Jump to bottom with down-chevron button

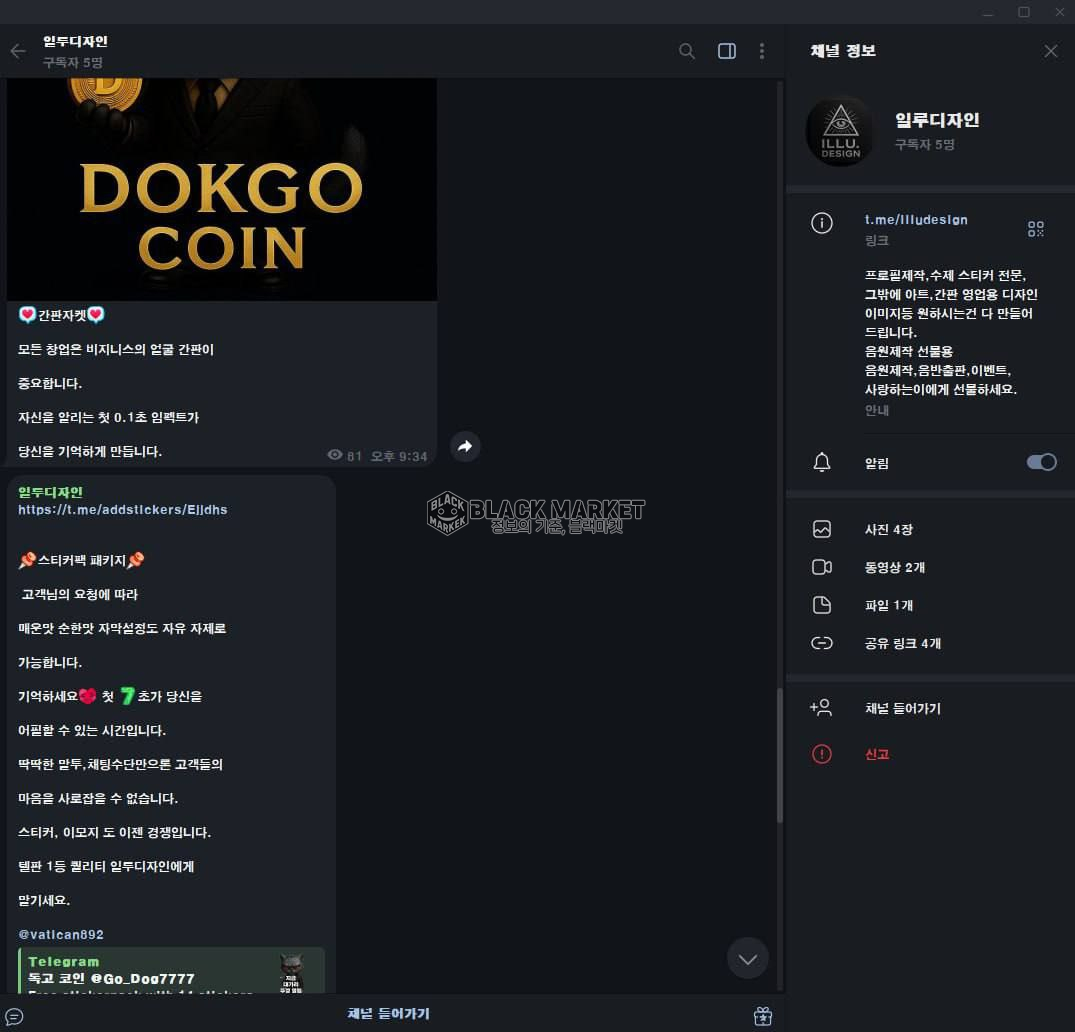[747, 958]
